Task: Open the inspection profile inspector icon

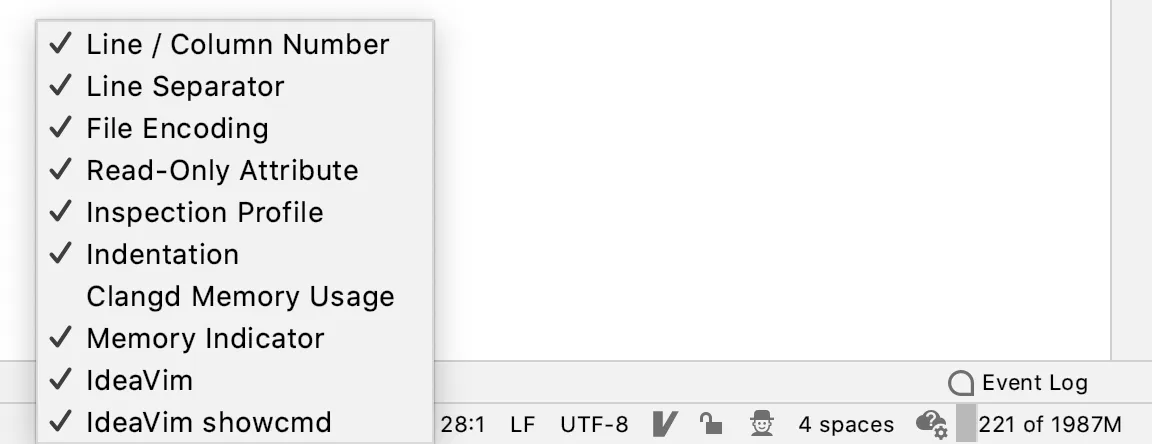Action: 763,424
